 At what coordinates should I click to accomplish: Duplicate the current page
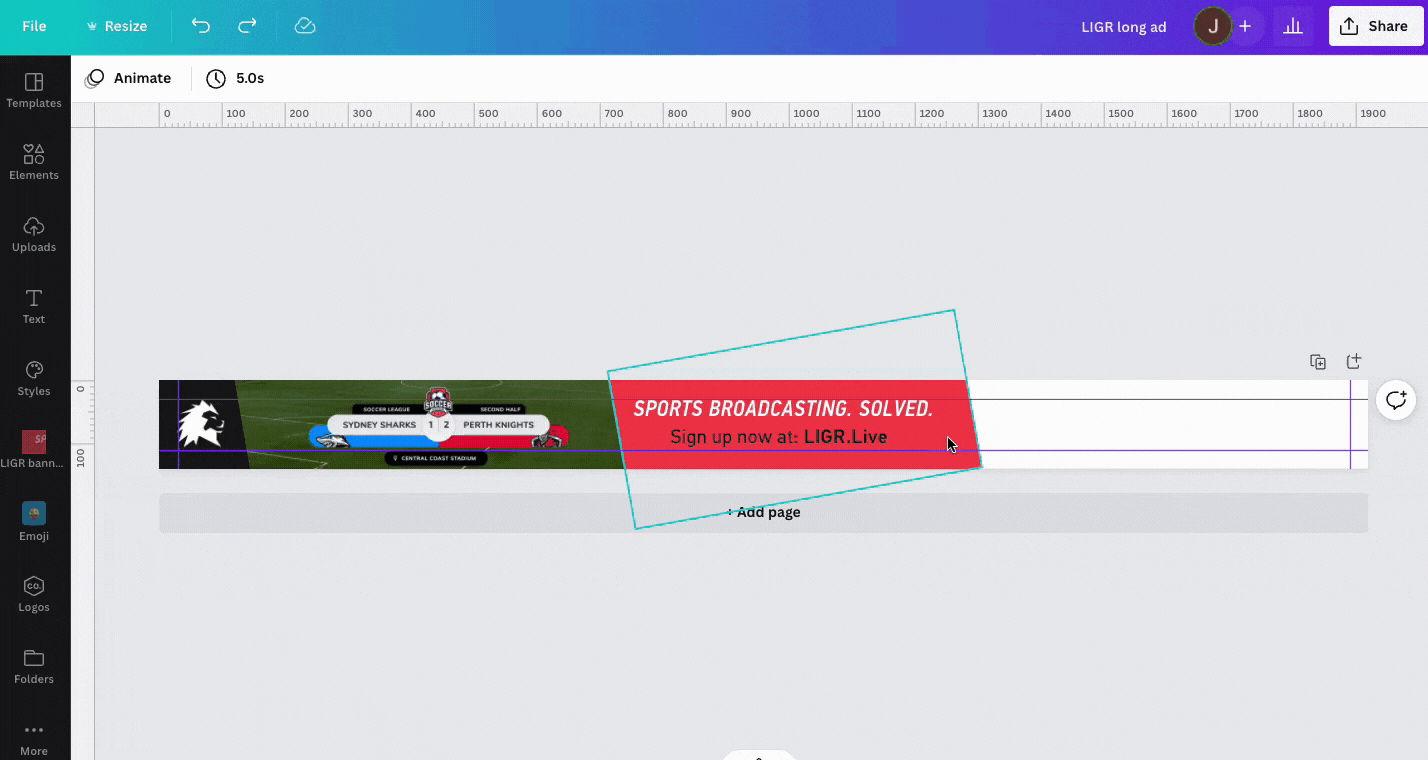pyautogui.click(x=1317, y=361)
